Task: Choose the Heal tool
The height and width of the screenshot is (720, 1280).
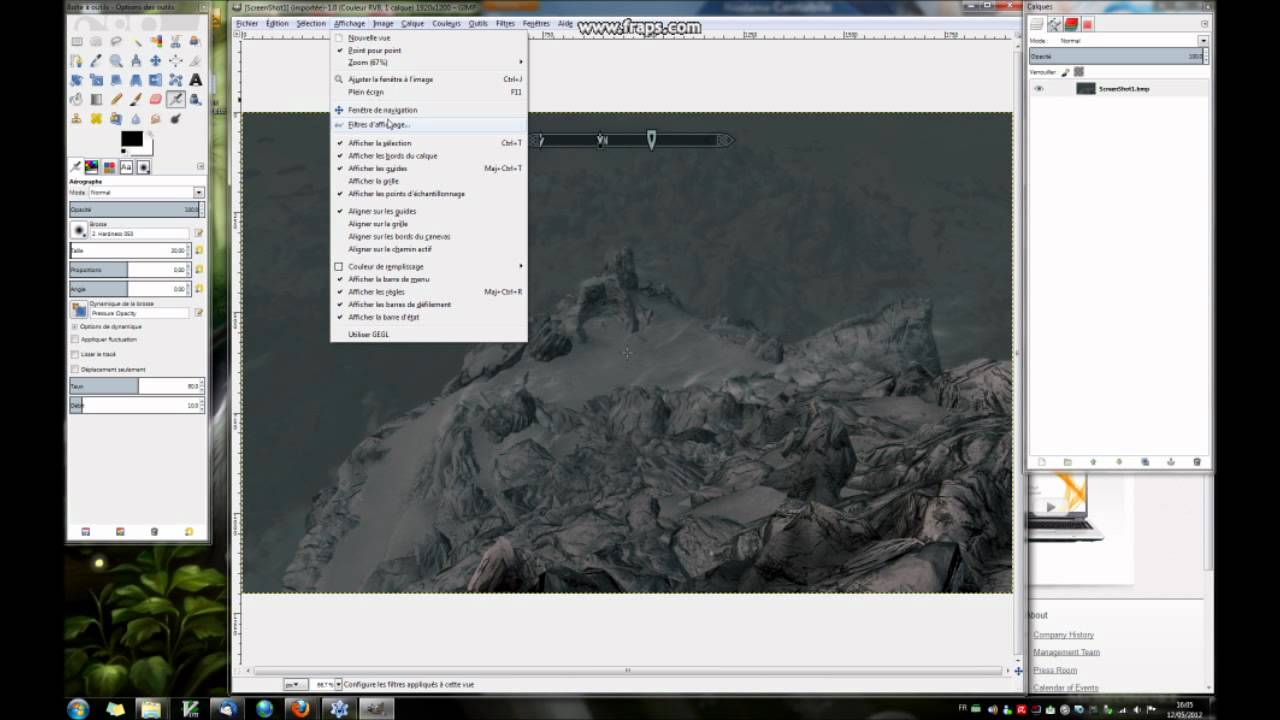Action: [x=96, y=118]
